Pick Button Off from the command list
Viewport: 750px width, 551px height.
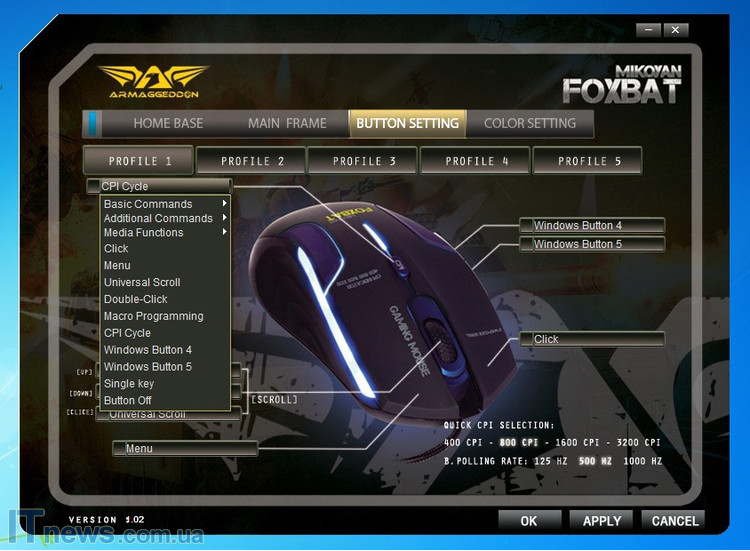pos(128,400)
